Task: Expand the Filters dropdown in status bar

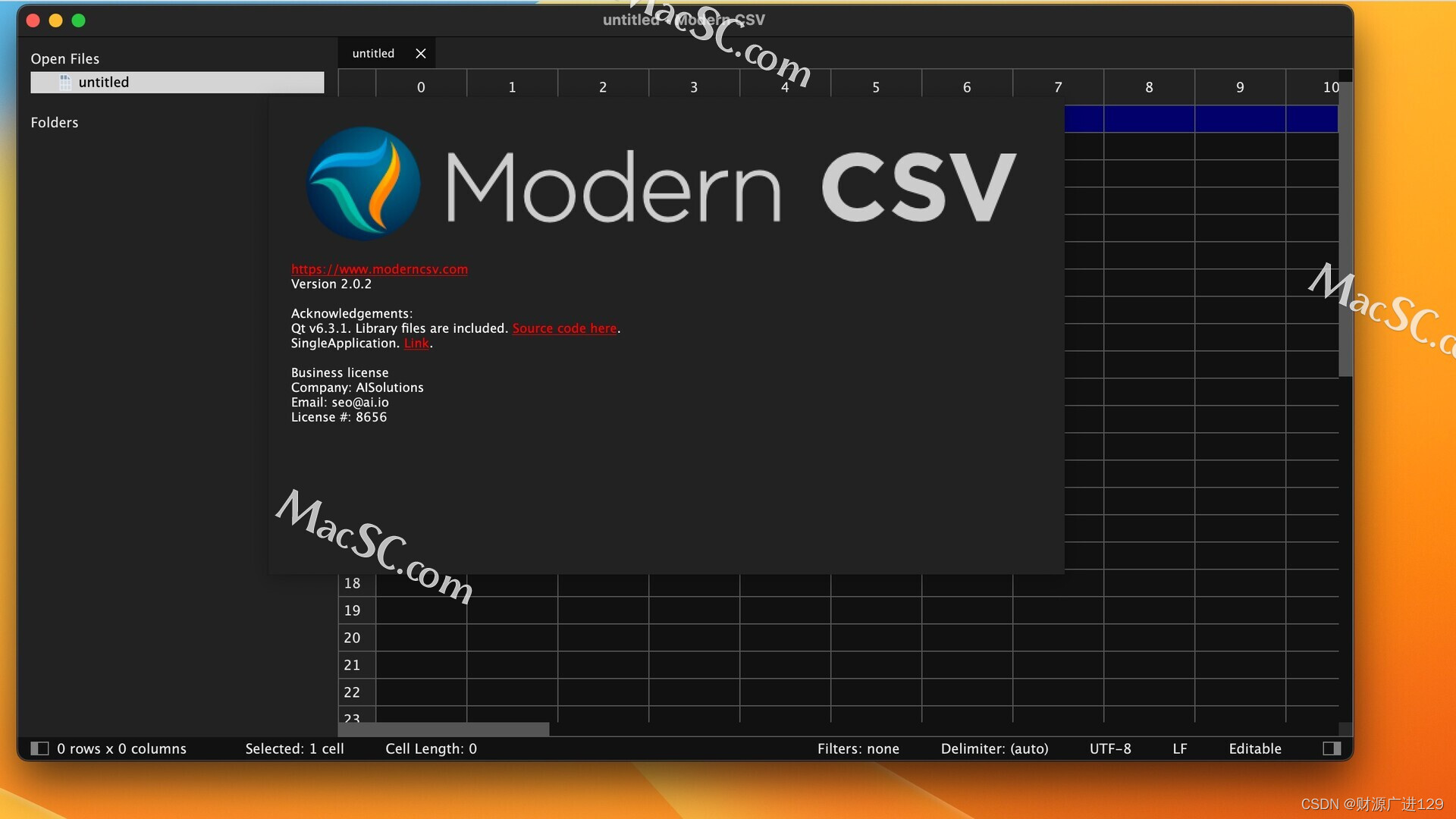Action: pos(856,747)
